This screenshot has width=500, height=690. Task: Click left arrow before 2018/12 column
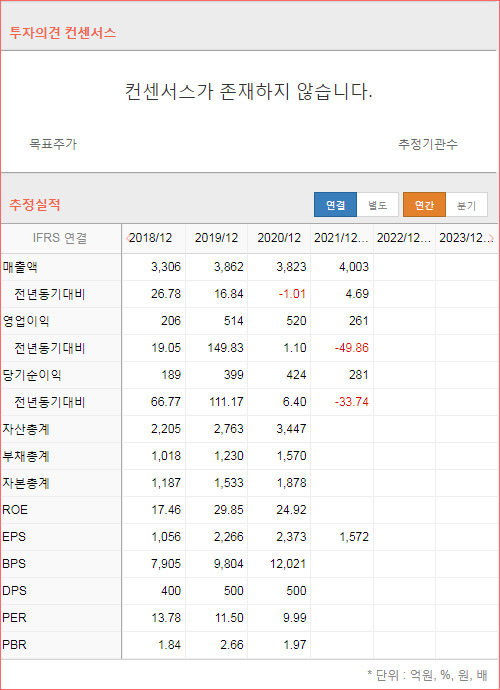coord(128,238)
